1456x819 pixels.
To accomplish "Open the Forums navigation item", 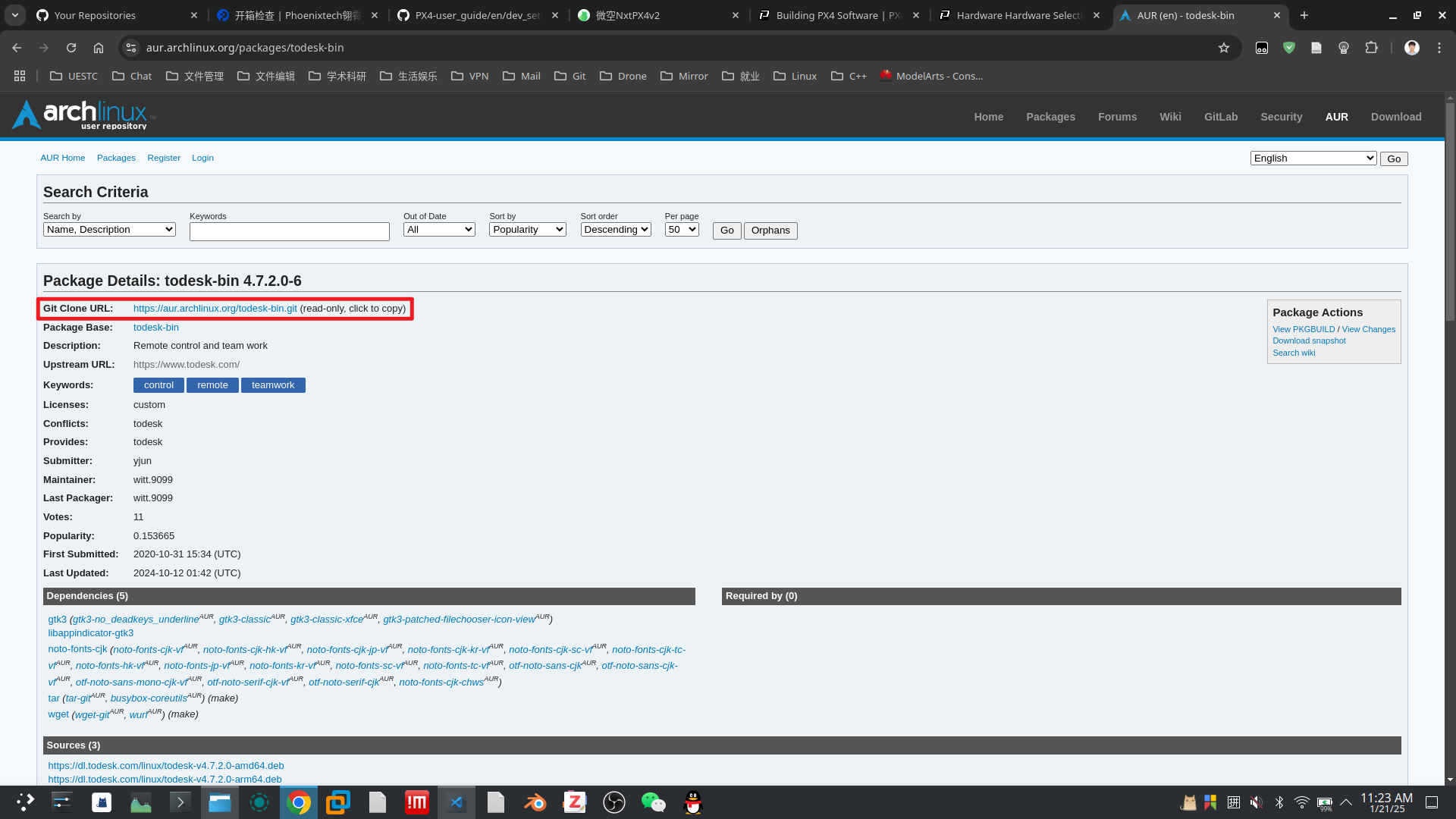I will [x=1117, y=117].
